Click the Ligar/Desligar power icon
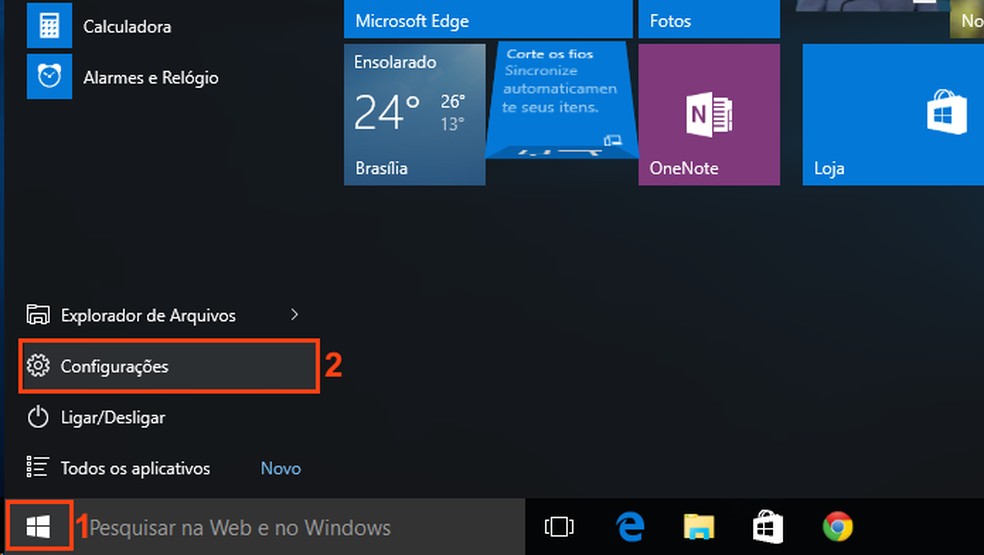This screenshot has width=984, height=555. point(38,417)
